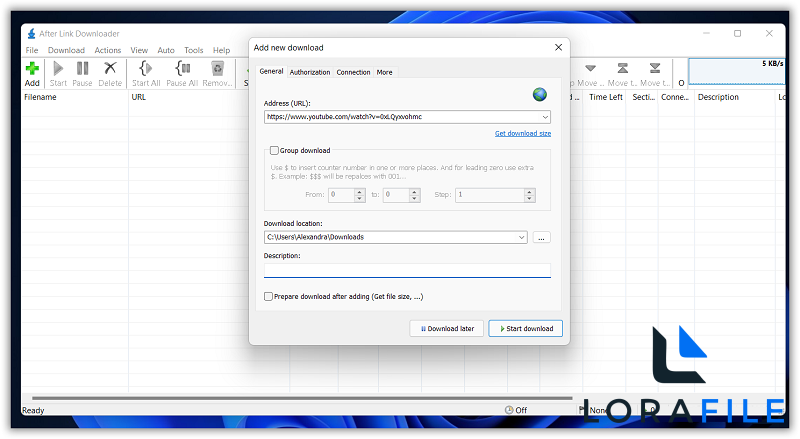
Task: Expand the Download location dropdown
Action: (521, 237)
